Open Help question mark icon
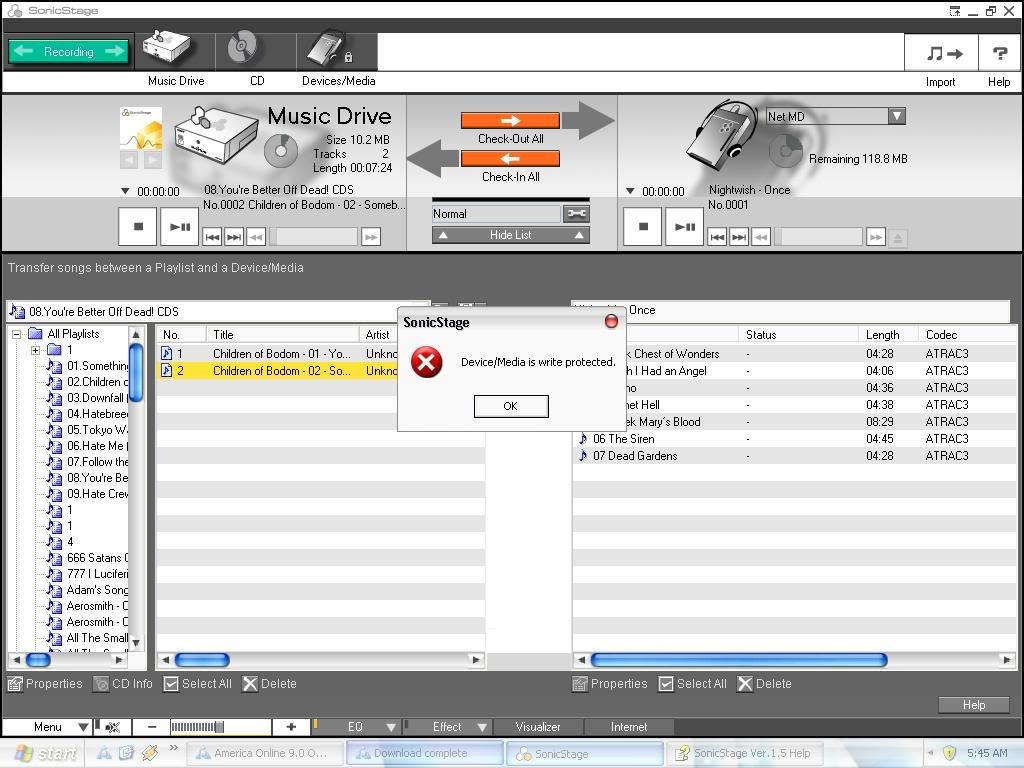1024x768 pixels. pos(999,53)
